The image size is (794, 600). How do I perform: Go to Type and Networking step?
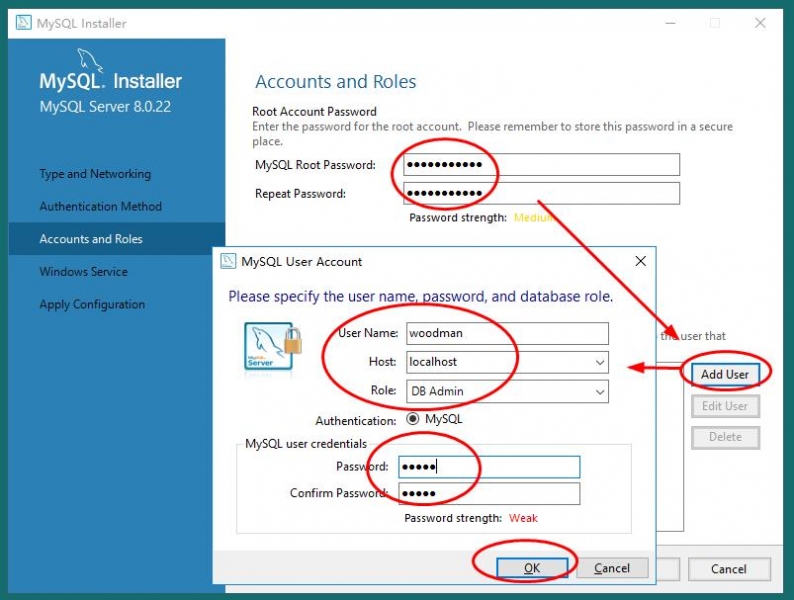coord(95,174)
